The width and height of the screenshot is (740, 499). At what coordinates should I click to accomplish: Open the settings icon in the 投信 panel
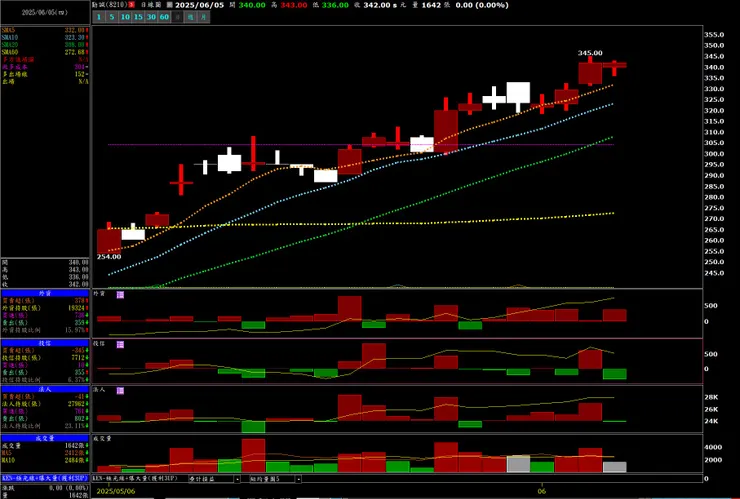click(x=120, y=345)
